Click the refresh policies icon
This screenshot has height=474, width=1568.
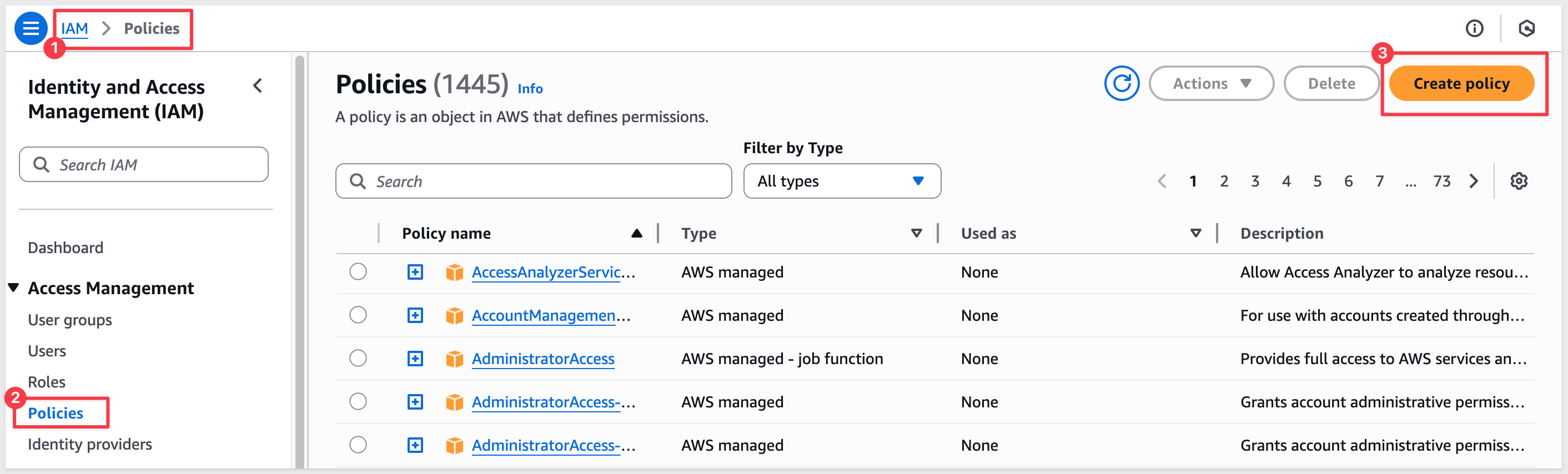(x=1121, y=83)
